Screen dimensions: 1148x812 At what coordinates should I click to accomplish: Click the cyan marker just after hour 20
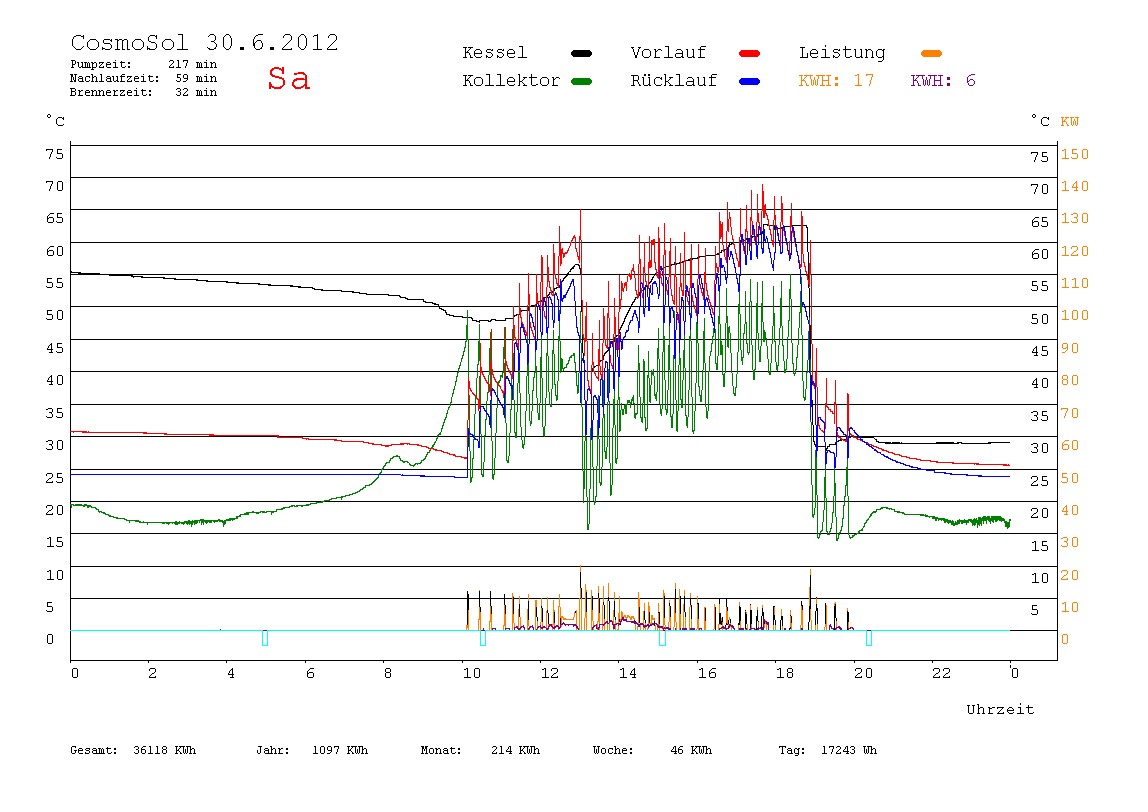pos(868,638)
